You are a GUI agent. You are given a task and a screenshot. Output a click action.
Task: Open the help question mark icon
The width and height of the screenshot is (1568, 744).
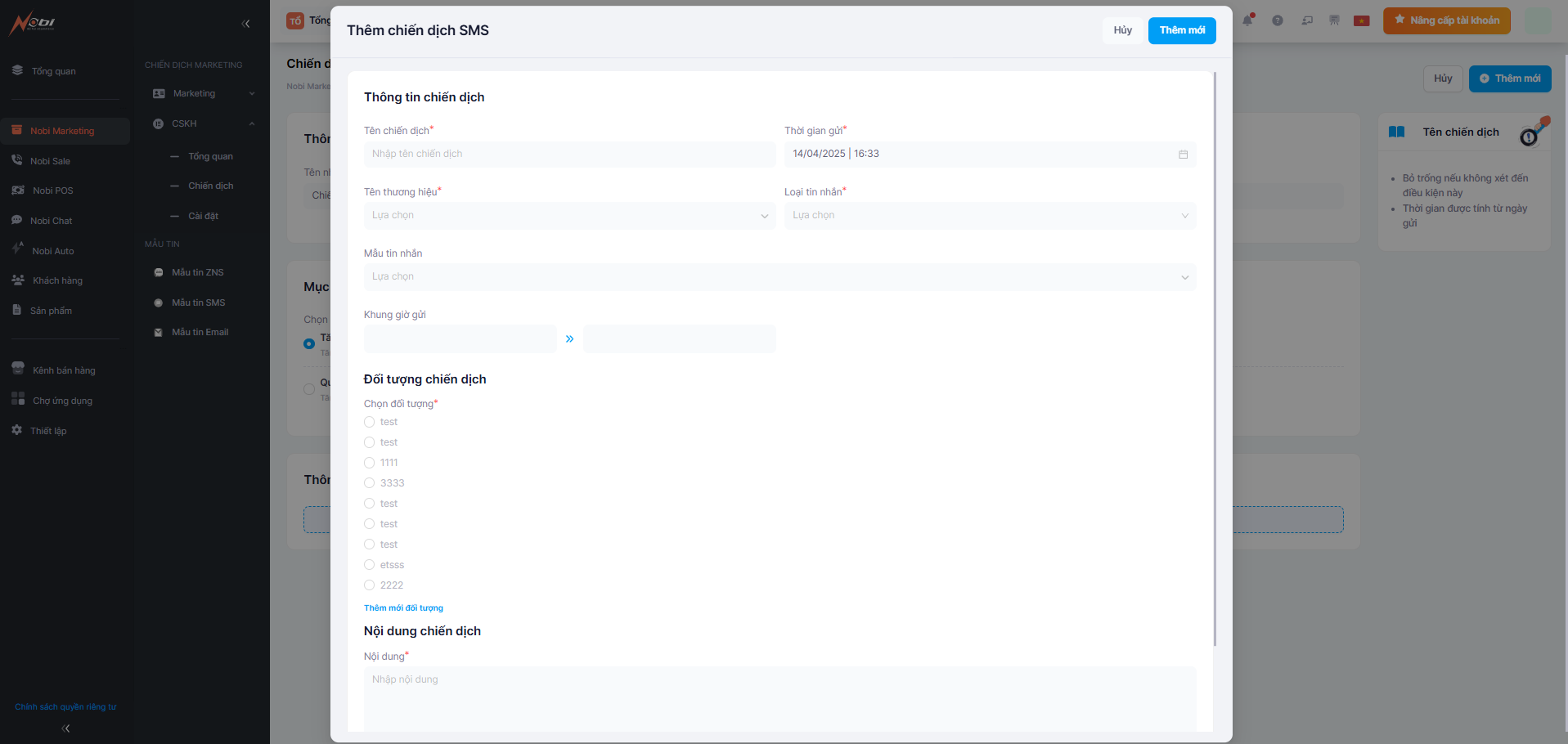[1277, 20]
